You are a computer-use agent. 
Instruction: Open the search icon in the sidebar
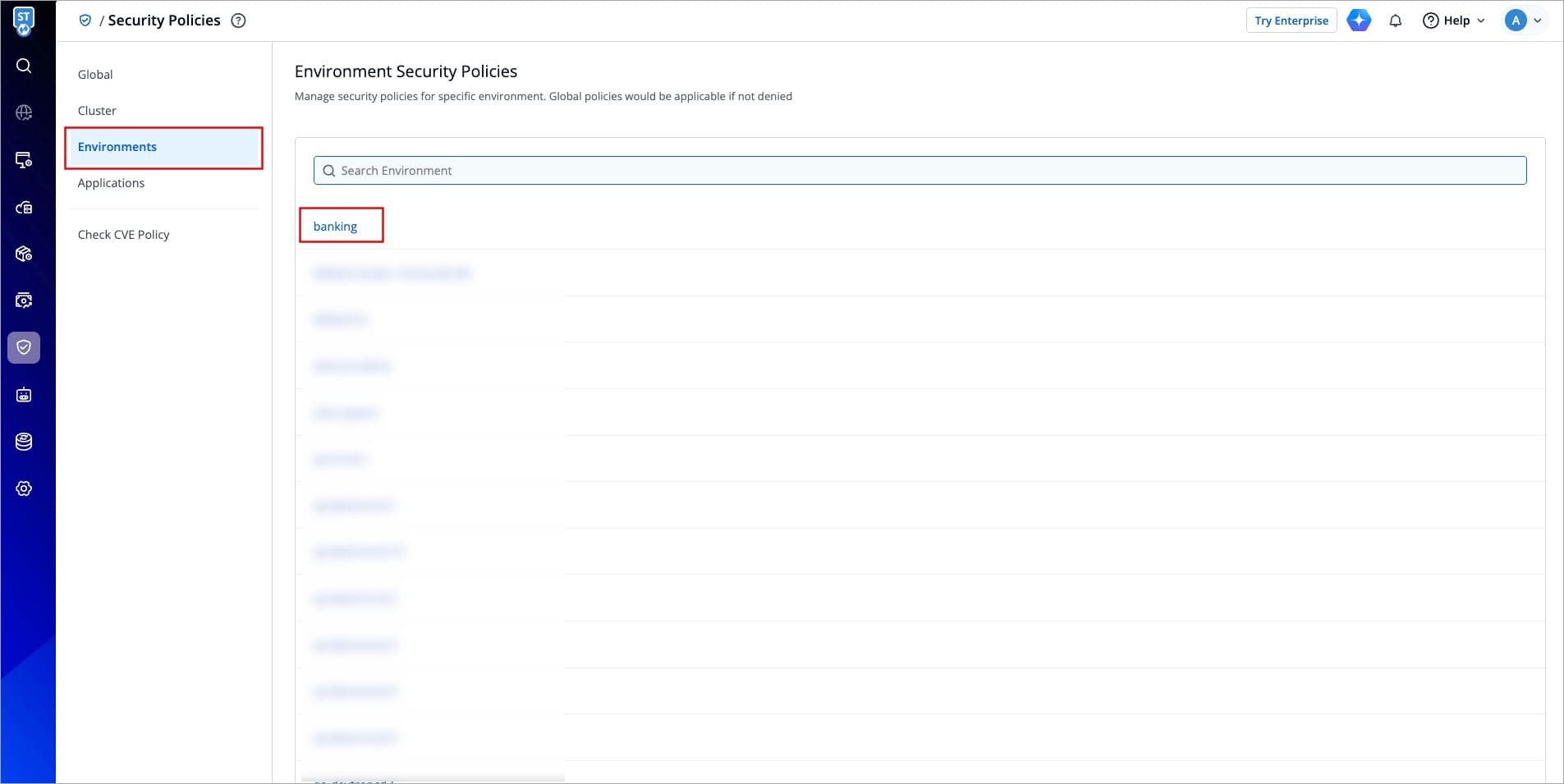tap(24, 66)
